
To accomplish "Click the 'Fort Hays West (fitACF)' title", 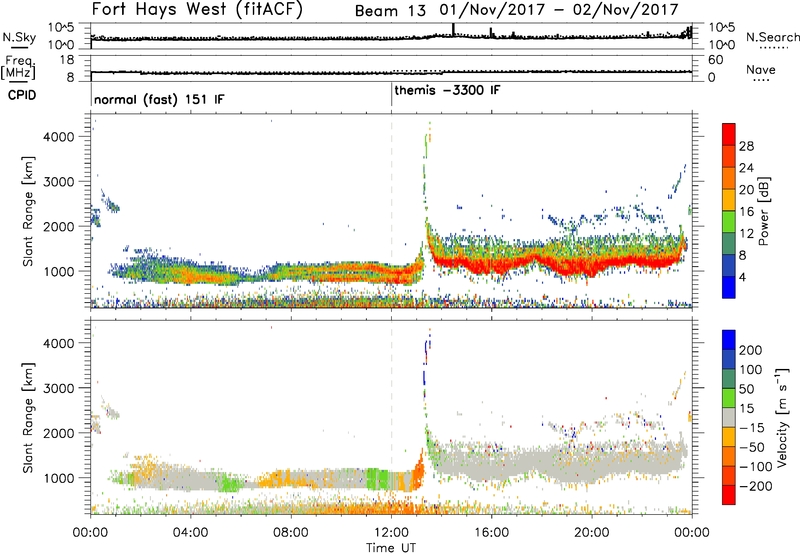I will point(197,10).
